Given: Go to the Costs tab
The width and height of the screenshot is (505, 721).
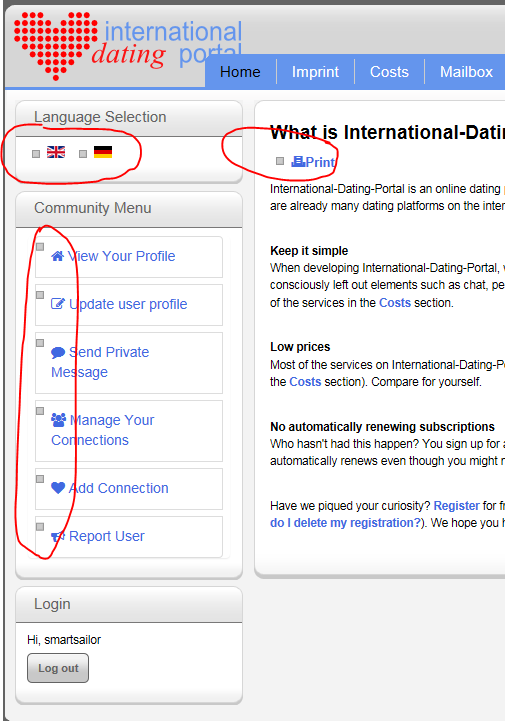Looking at the screenshot, I should (389, 72).
